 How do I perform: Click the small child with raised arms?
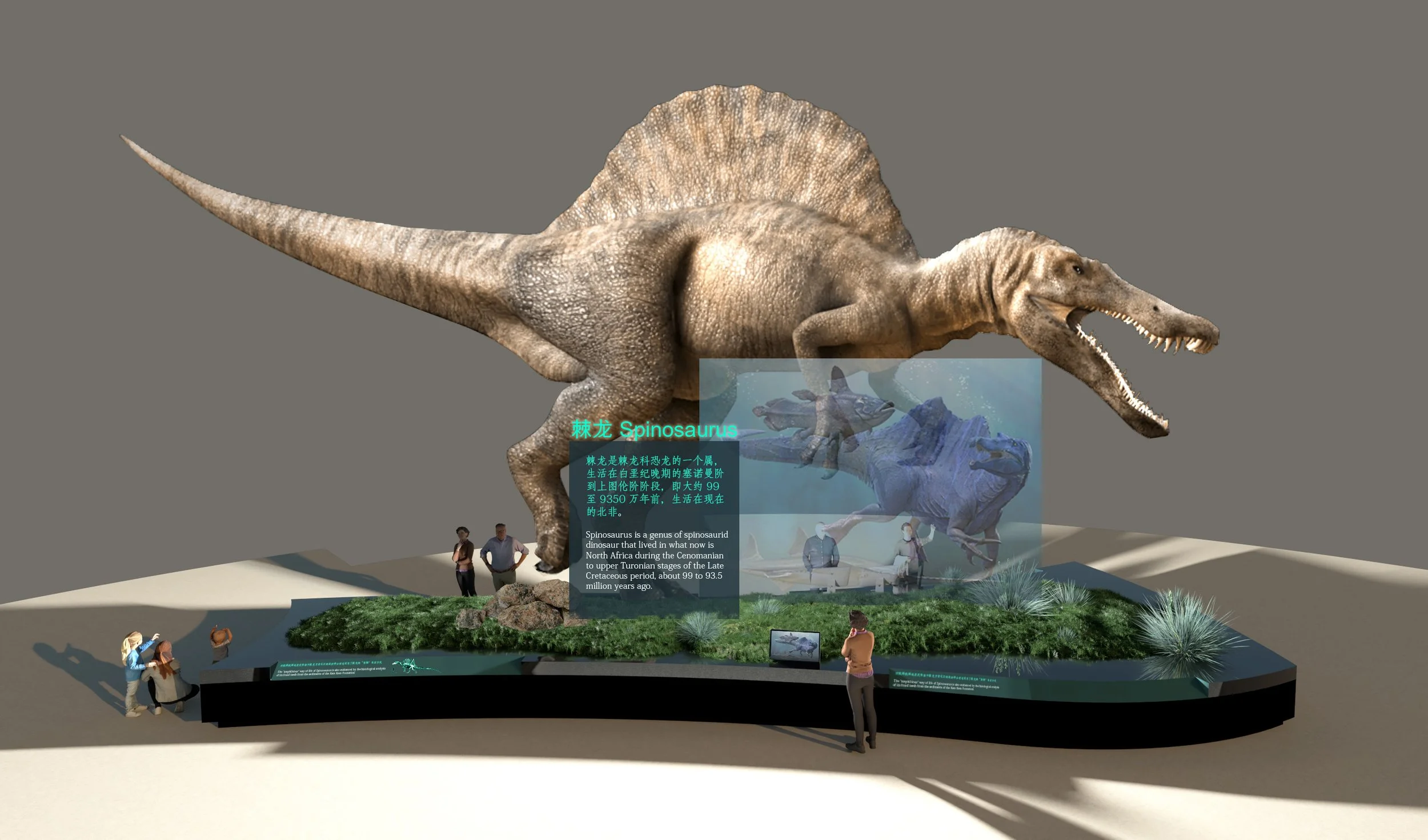[220, 643]
